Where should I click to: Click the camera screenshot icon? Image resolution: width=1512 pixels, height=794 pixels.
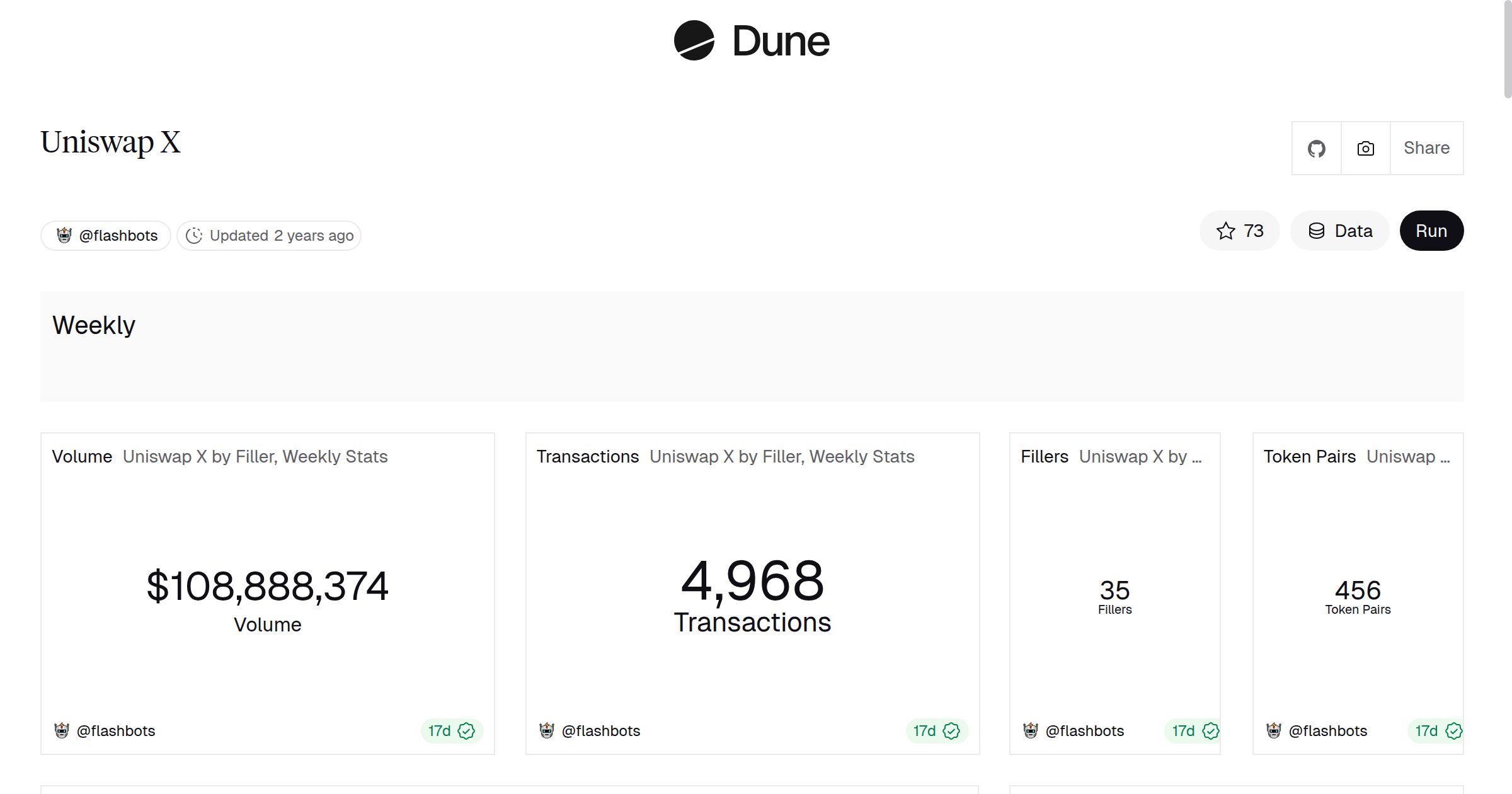[1365, 148]
